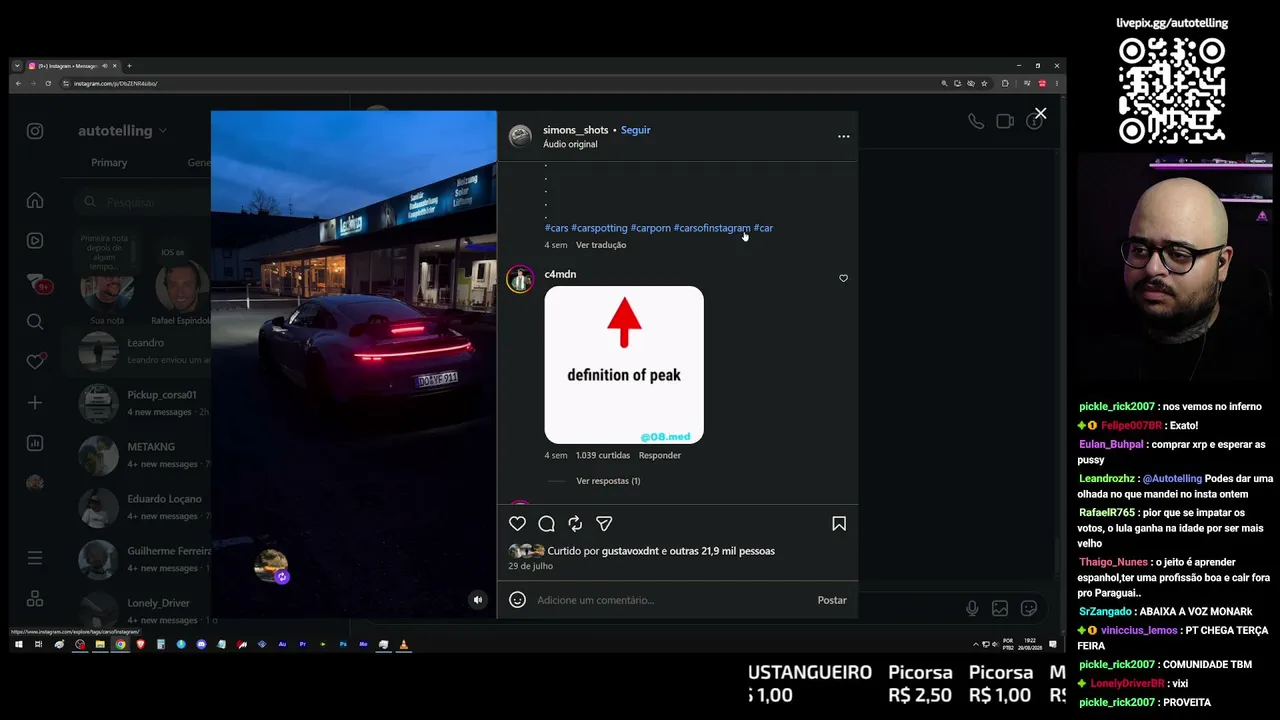The height and width of the screenshot is (720, 1280).
Task: Like the post with heart icon
Action: 517,524
